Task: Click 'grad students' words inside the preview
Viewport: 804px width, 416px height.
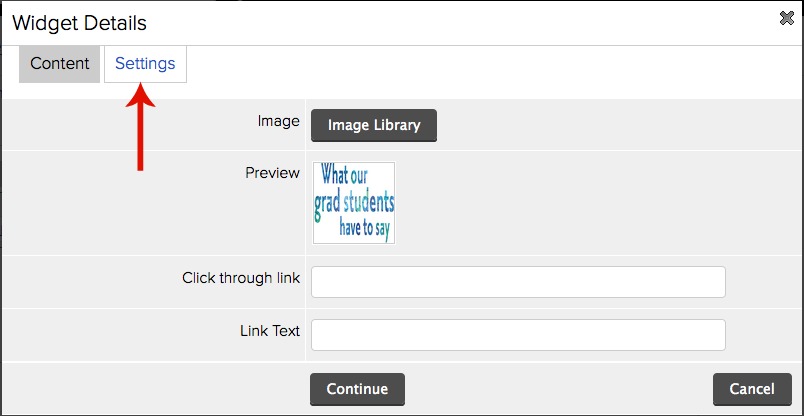Action: pyautogui.click(x=354, y=204)
